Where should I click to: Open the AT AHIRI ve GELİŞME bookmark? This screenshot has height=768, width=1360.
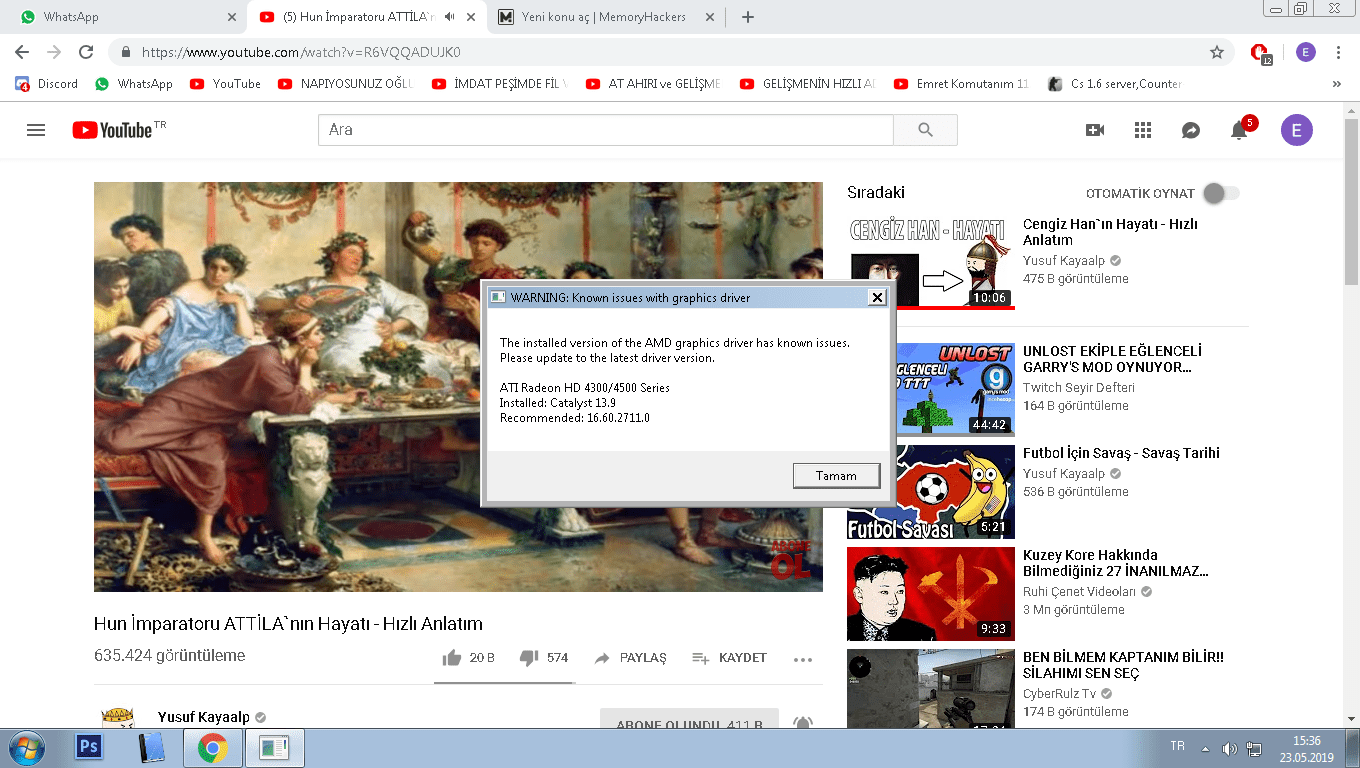pyautogui.click(x=653, y=84)
